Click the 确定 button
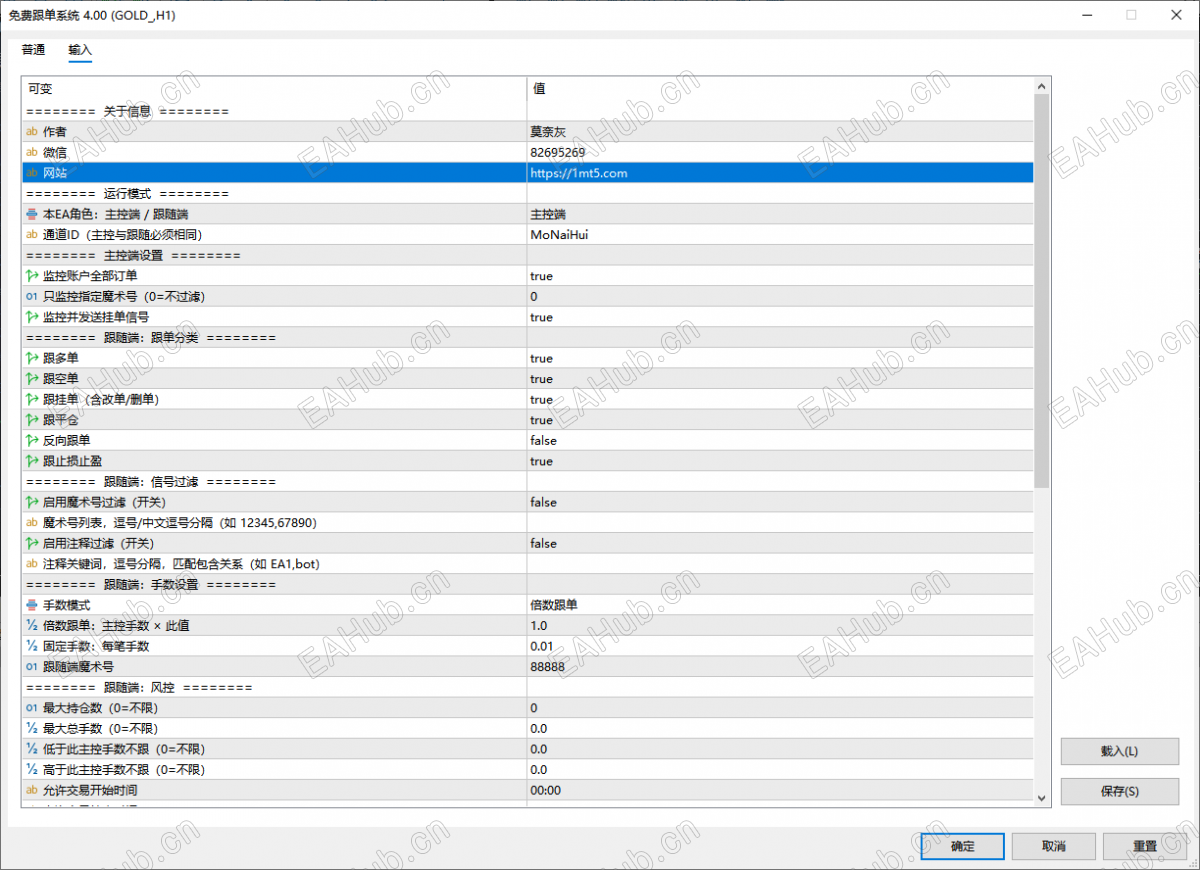 point(963,846)
